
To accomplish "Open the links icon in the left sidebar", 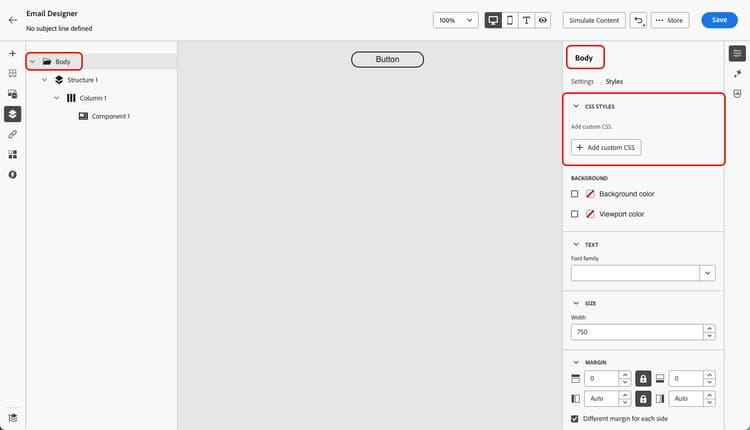I will click(x=12, y=134).
